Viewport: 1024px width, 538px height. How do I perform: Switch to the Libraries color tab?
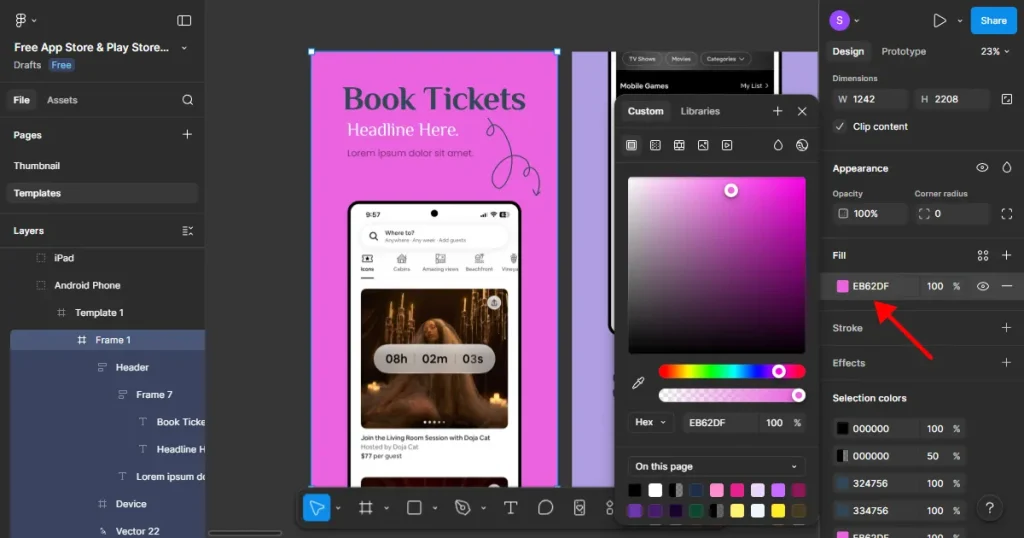(x=700, y=111)
